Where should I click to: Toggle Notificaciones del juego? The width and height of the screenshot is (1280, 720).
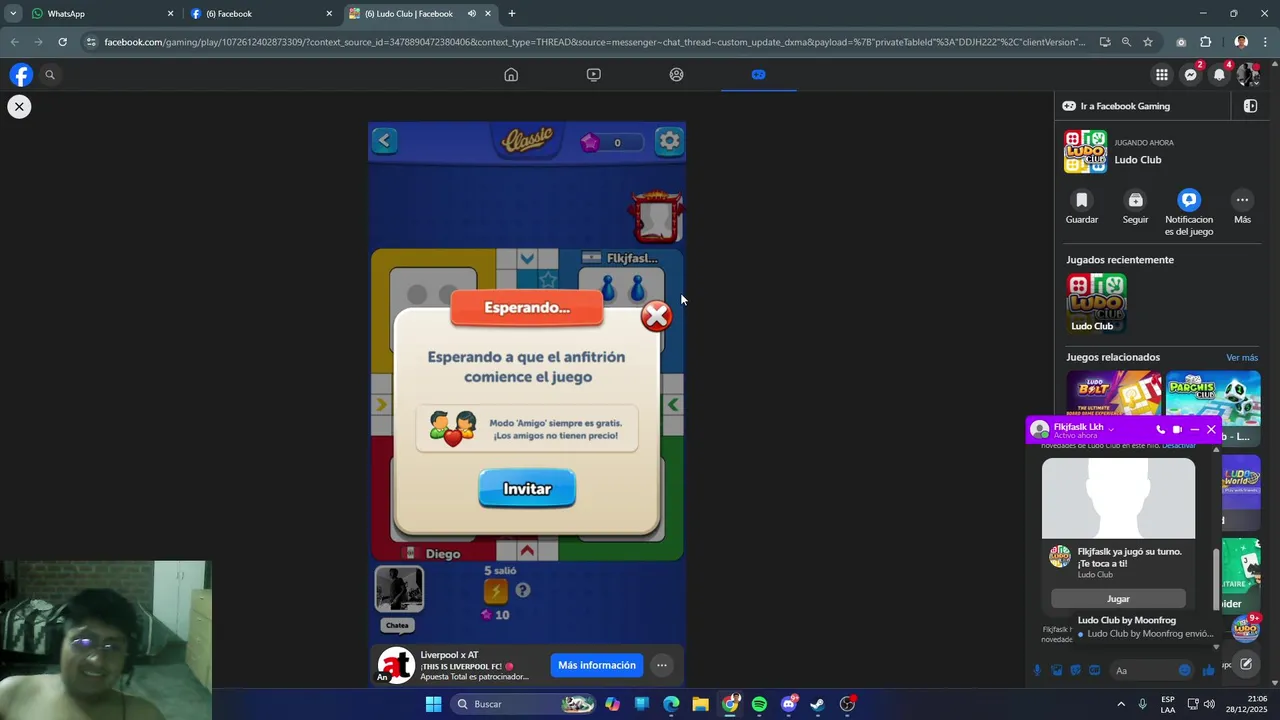[1188, 213]
